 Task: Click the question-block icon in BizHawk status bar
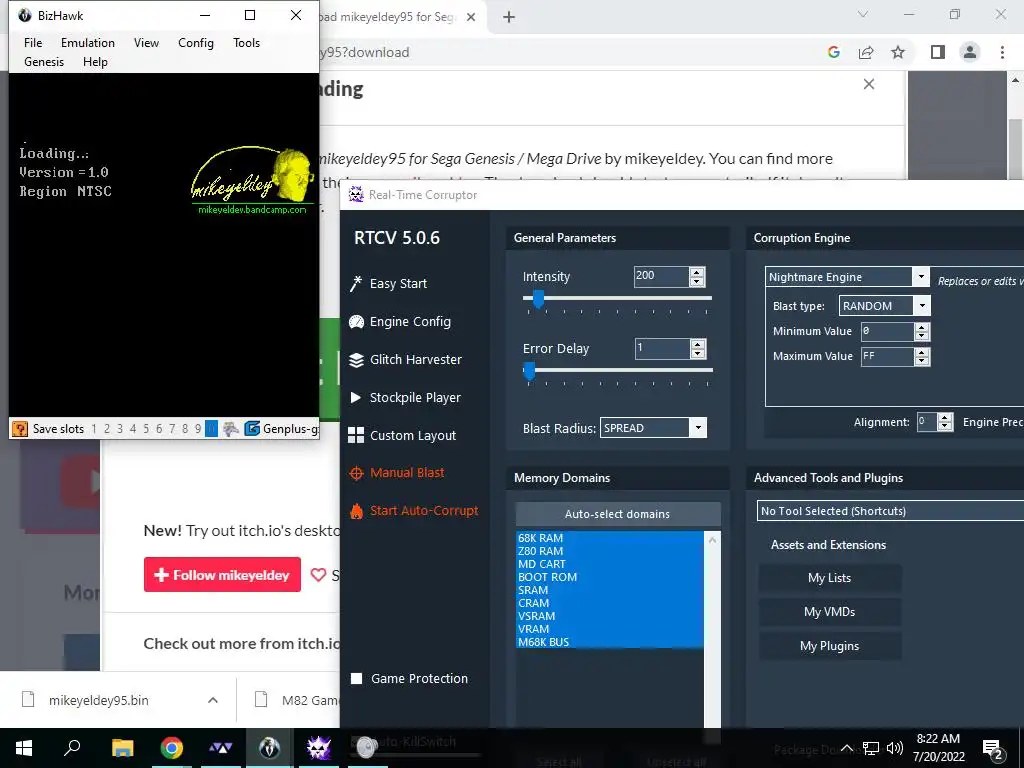coord(20,428)
